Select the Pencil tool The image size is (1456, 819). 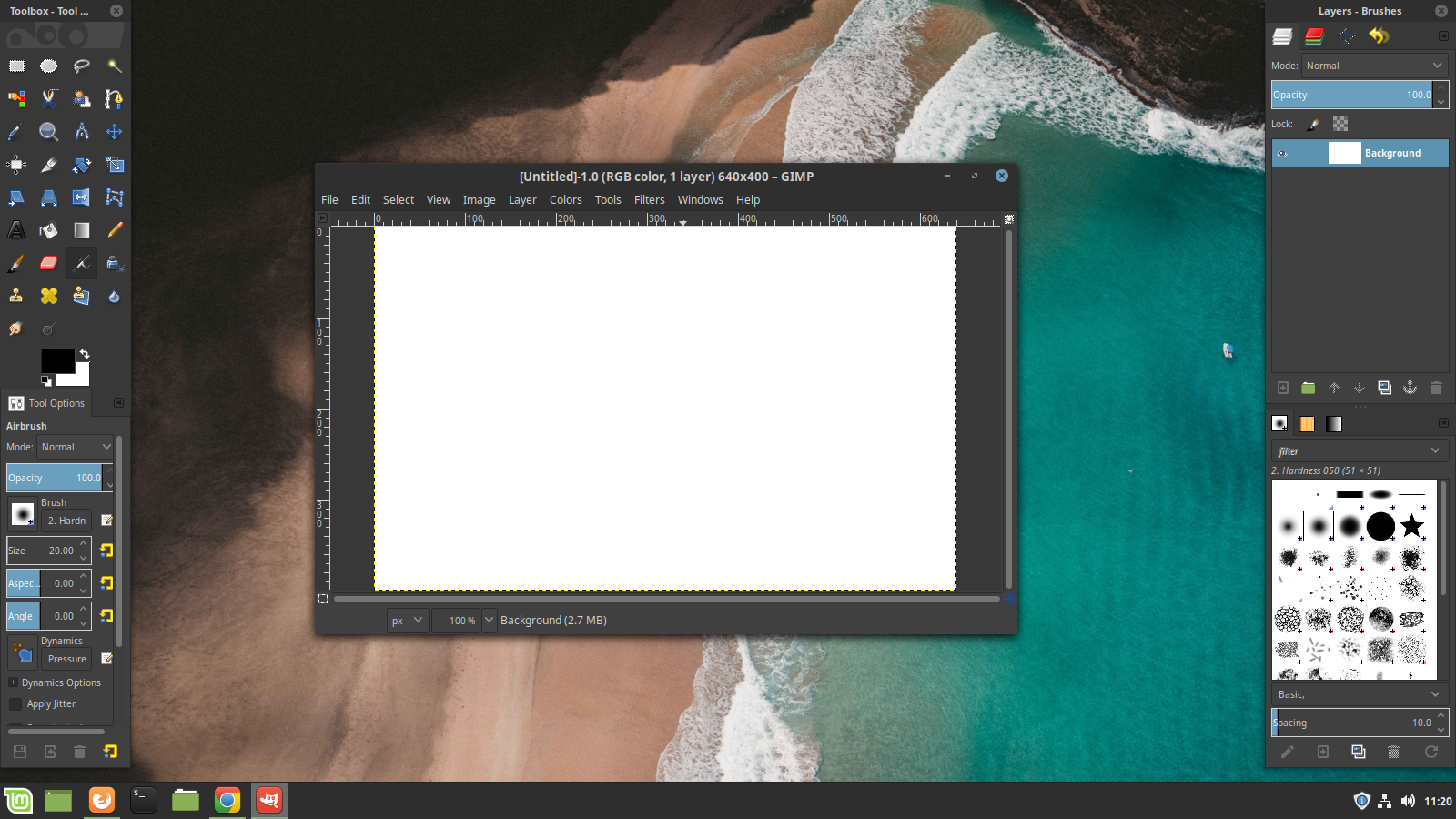point(114,230)
